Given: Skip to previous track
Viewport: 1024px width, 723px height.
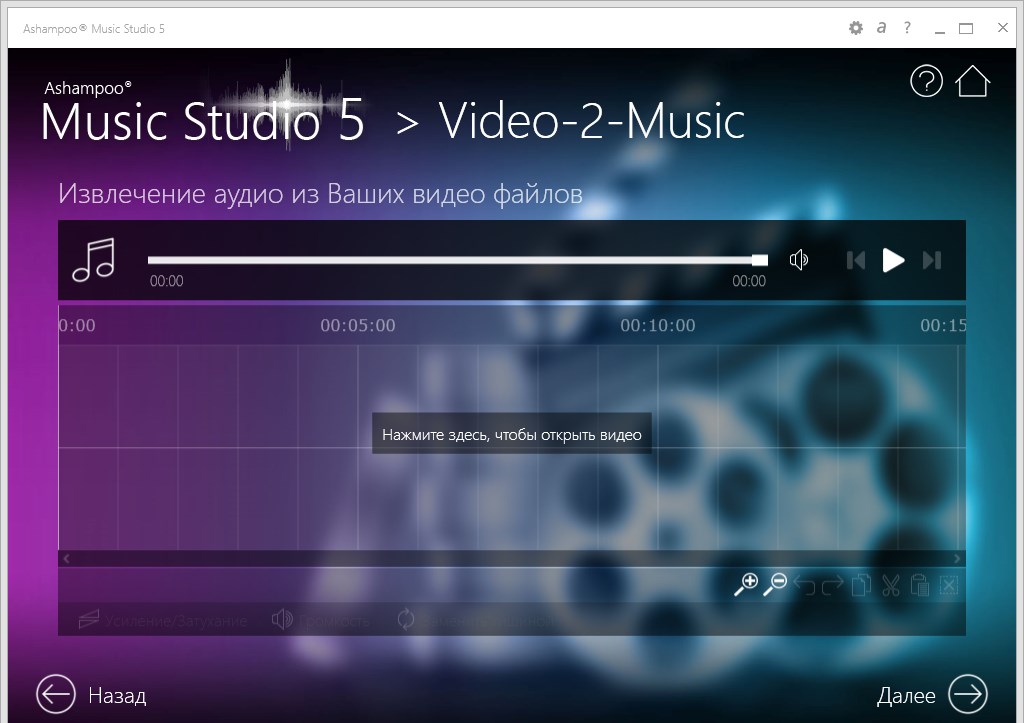Looking at the screenshot, I should 856,261.
